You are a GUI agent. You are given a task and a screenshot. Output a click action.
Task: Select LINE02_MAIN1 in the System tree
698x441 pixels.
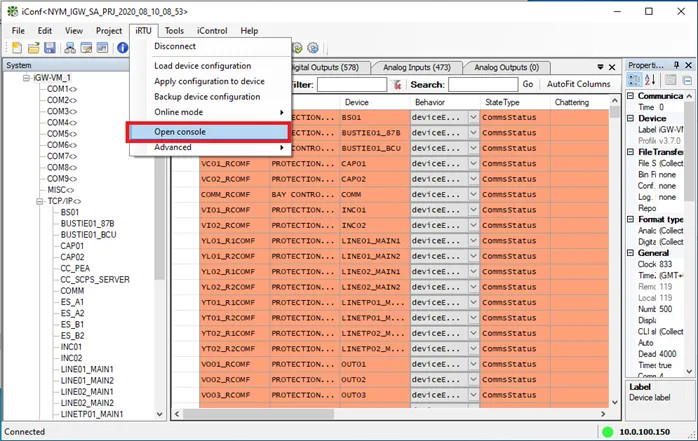[87, 392]
